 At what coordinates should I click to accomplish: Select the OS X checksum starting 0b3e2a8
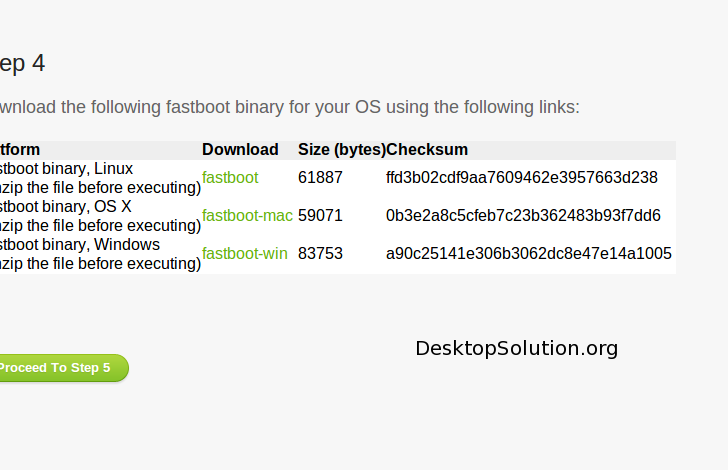tap(523, 216)
